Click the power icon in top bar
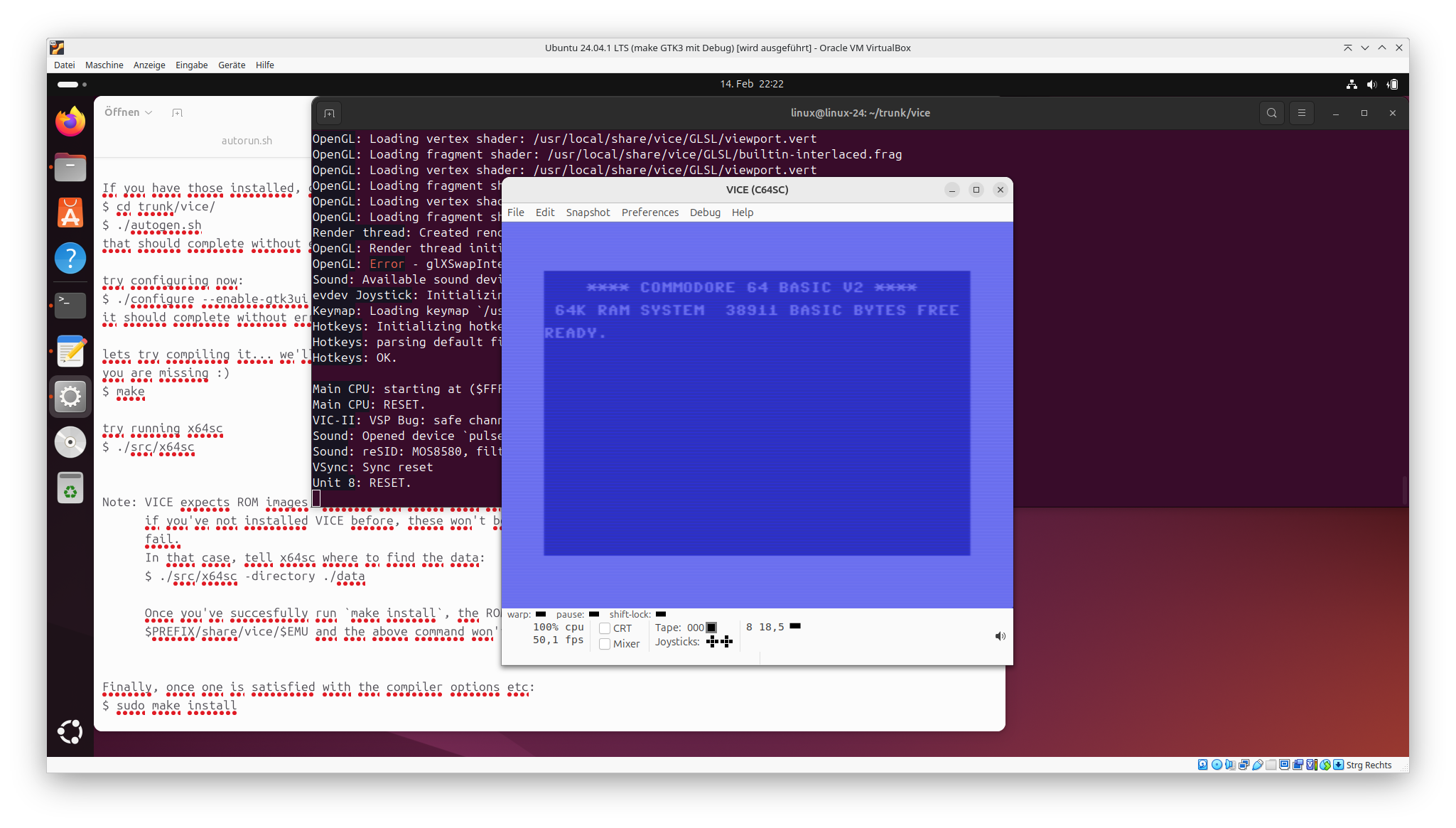 1393,84
